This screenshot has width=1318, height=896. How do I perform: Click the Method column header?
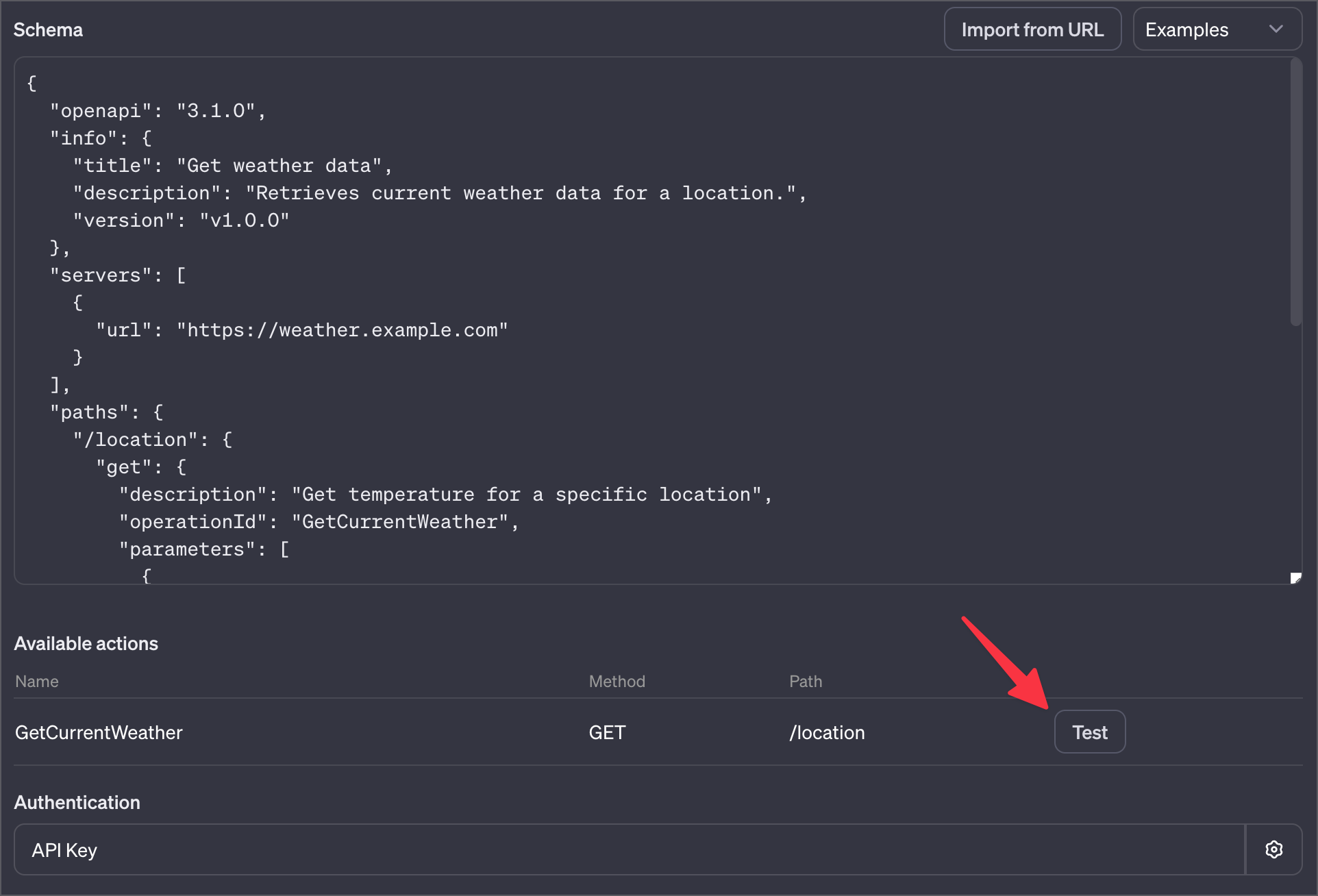(x=617, y=682)
